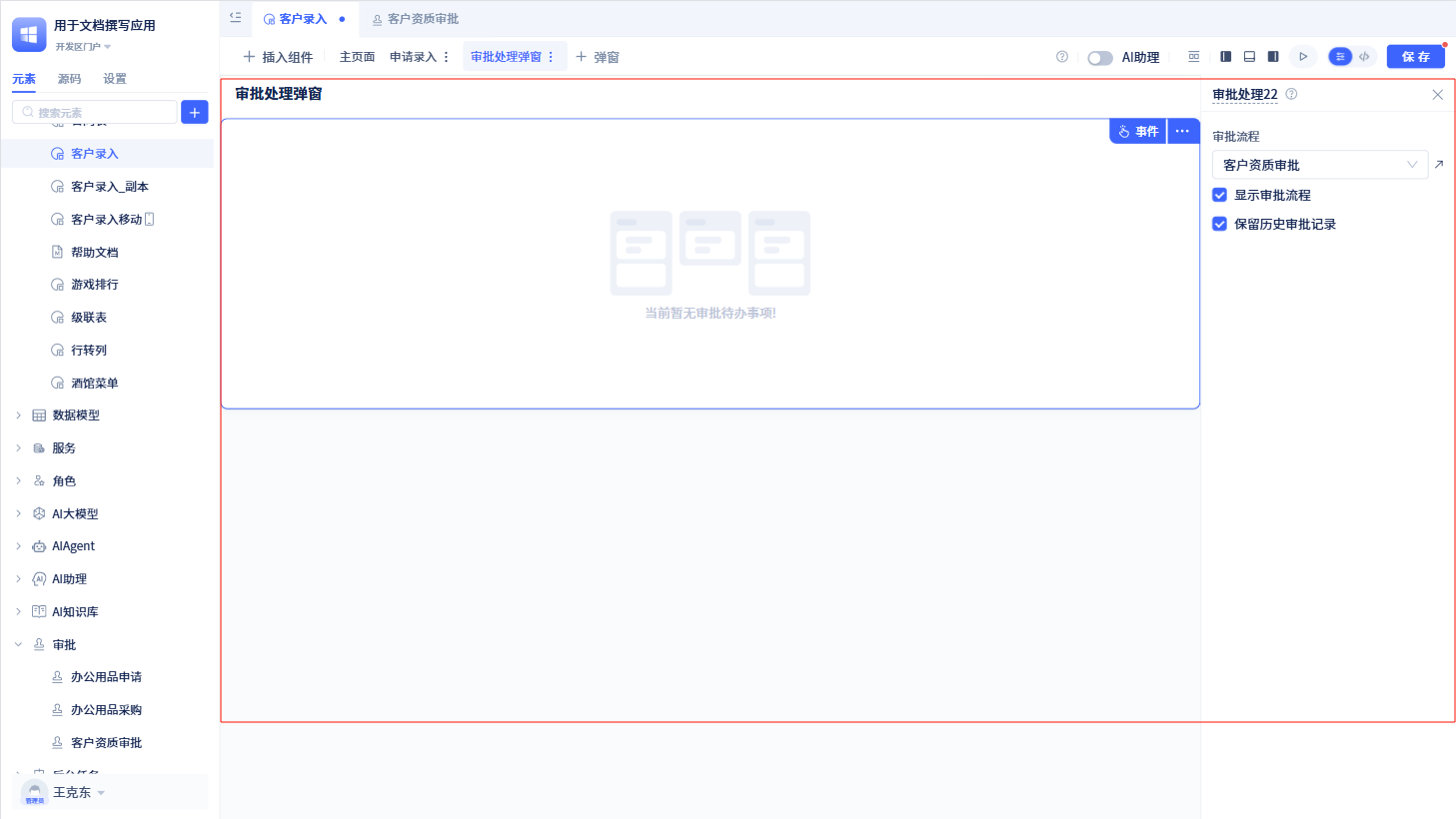This screenshot has width=1456, height=819.
Task: Uncheck 保留历史审批记录 checkbox
Action: (1219, 224)
